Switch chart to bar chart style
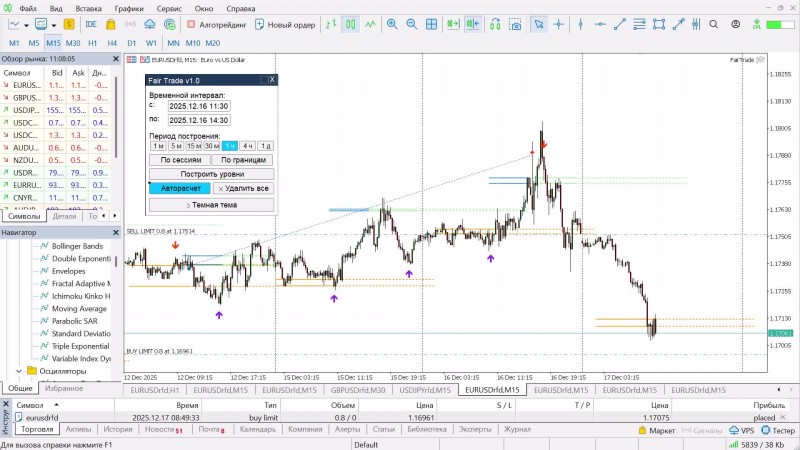This screenshot has height=450, width=800. point(331,24)
